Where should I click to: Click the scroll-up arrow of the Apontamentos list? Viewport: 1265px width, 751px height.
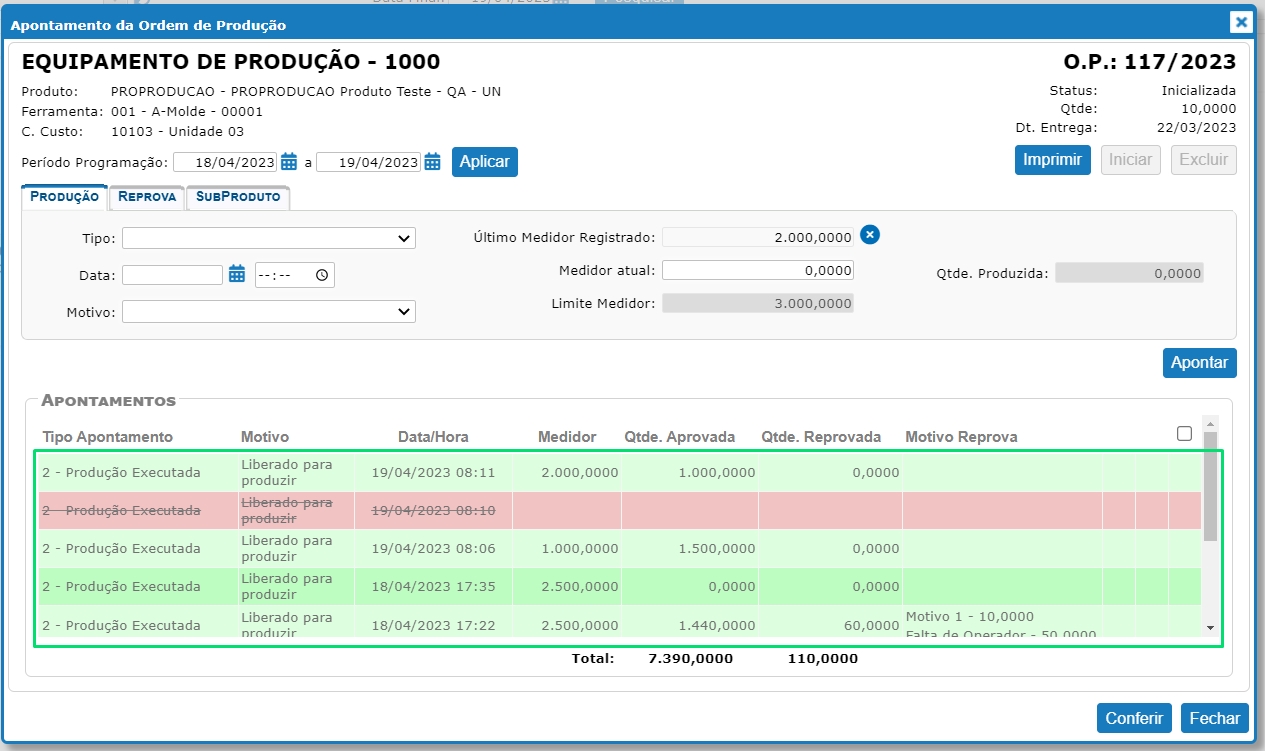point(1210,424)
